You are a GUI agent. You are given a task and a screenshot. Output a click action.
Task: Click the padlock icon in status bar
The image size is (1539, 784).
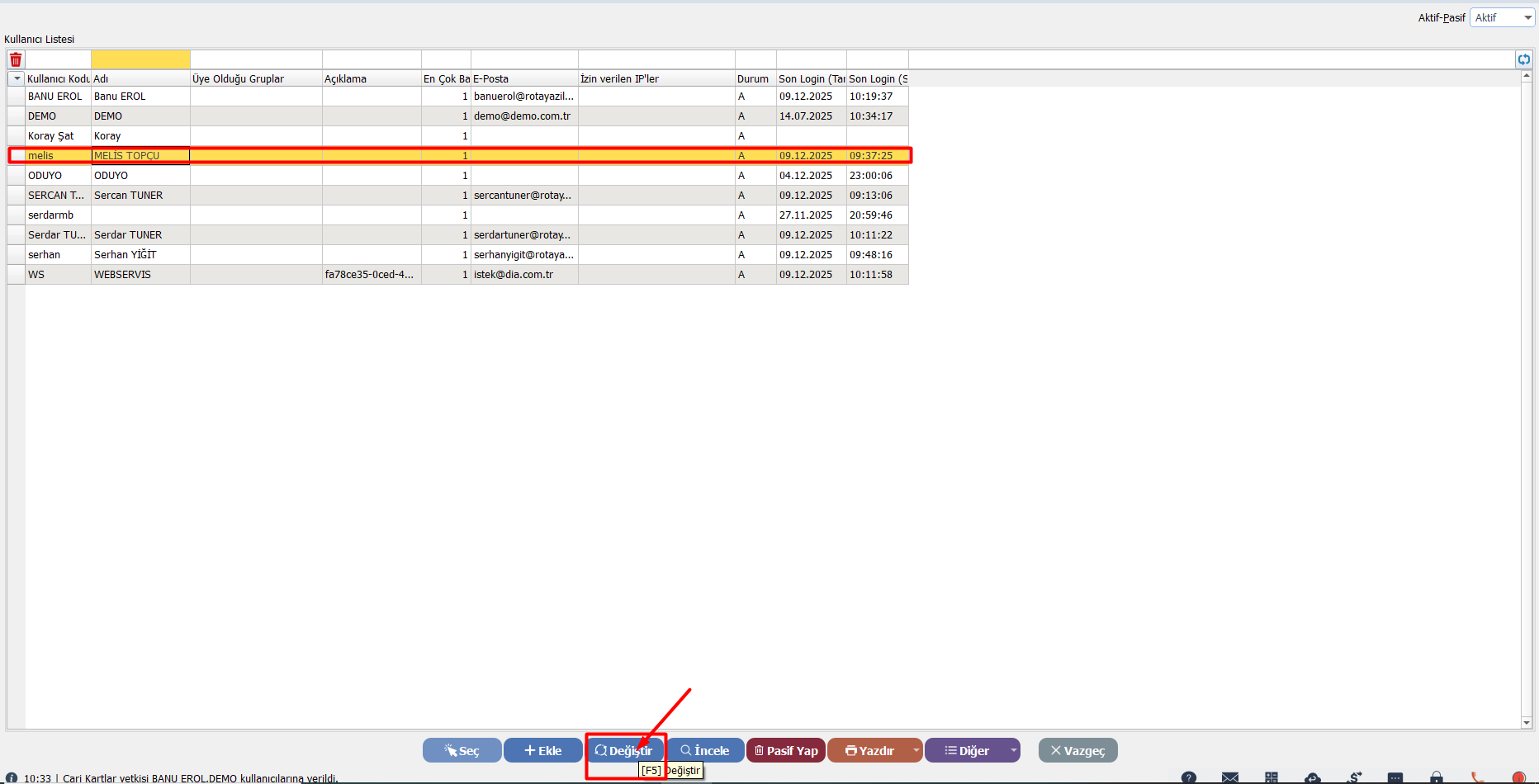coord(1437,777)
